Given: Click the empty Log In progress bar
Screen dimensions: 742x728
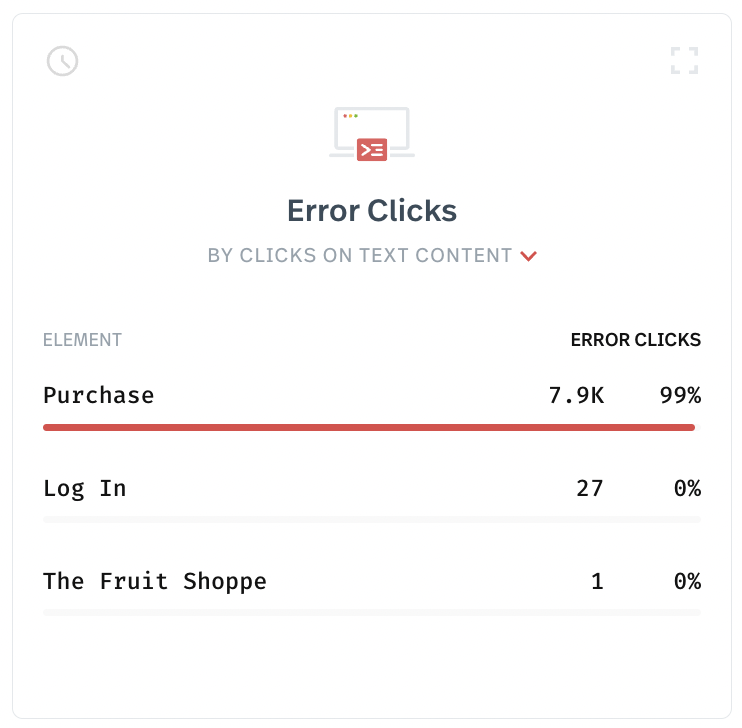Looking at the screenshot, I should 372,520.
